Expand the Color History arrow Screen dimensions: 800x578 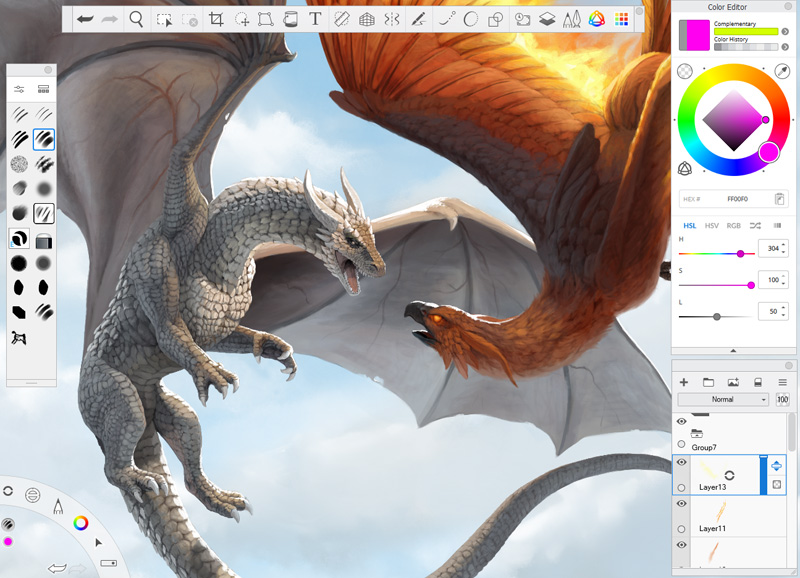pos(785,47)
